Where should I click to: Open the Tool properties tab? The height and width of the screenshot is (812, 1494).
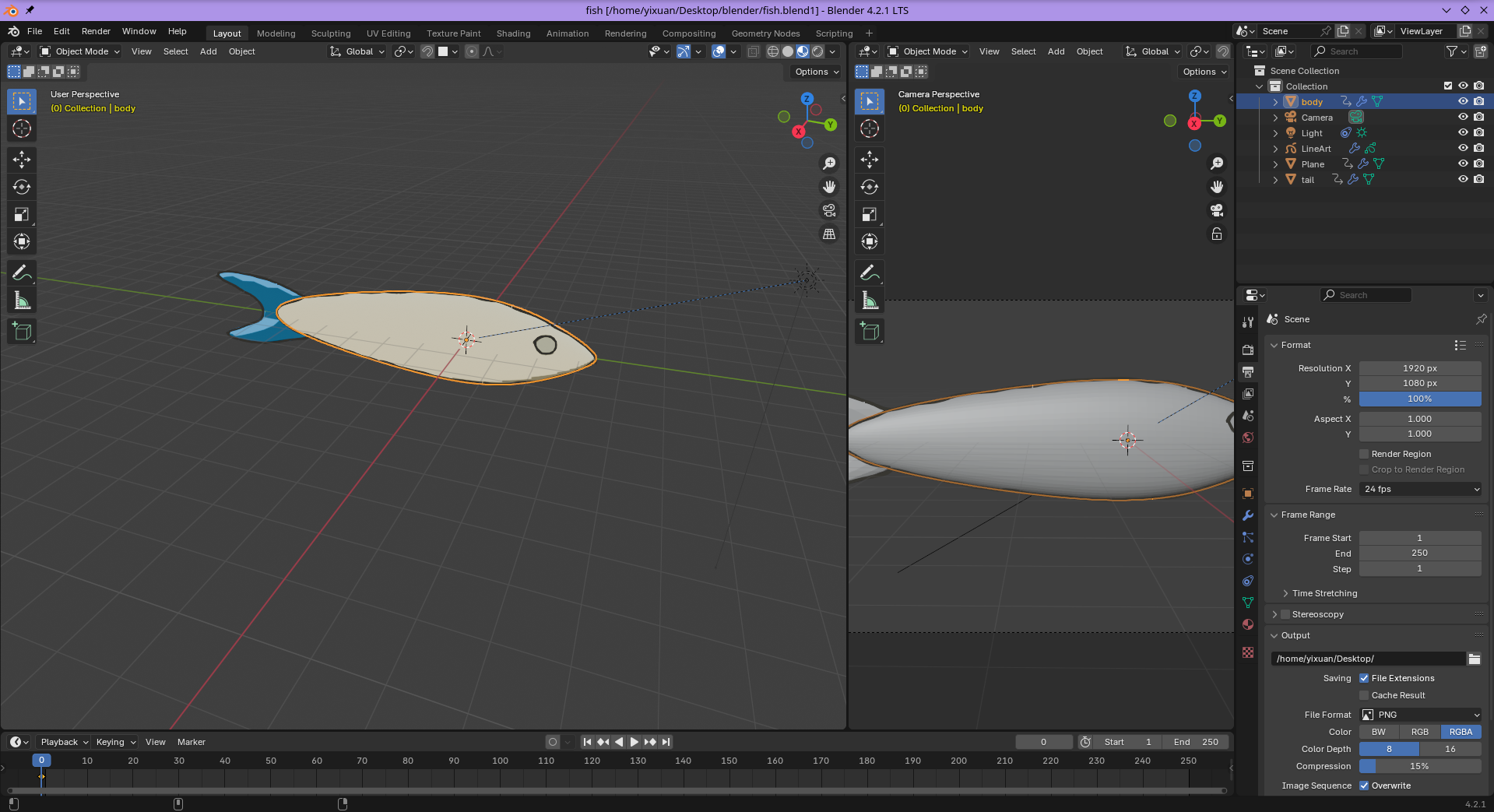1248,322
